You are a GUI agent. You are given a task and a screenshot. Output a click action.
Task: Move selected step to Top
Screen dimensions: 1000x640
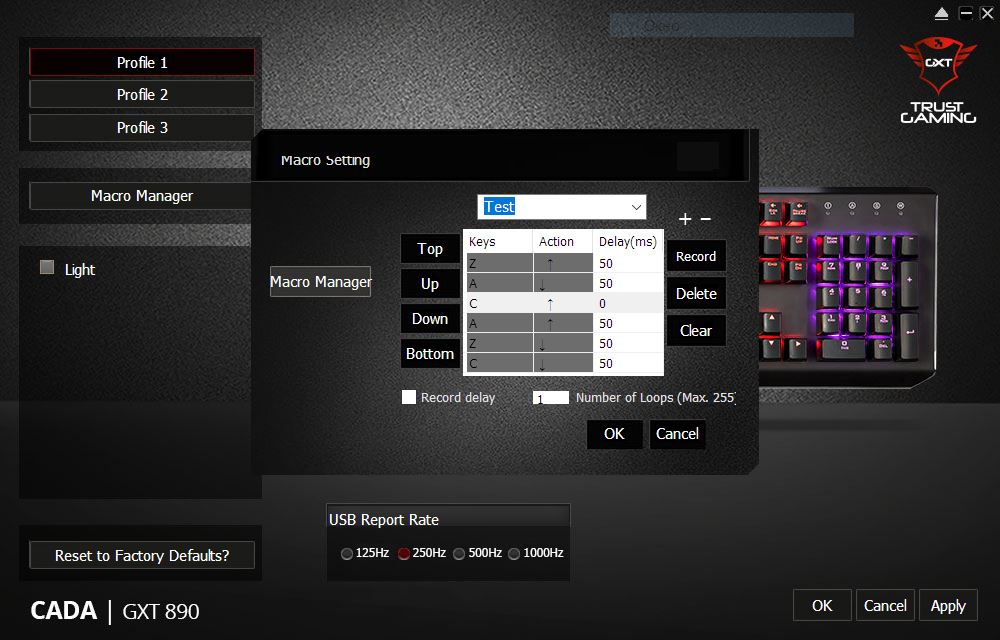430,249
